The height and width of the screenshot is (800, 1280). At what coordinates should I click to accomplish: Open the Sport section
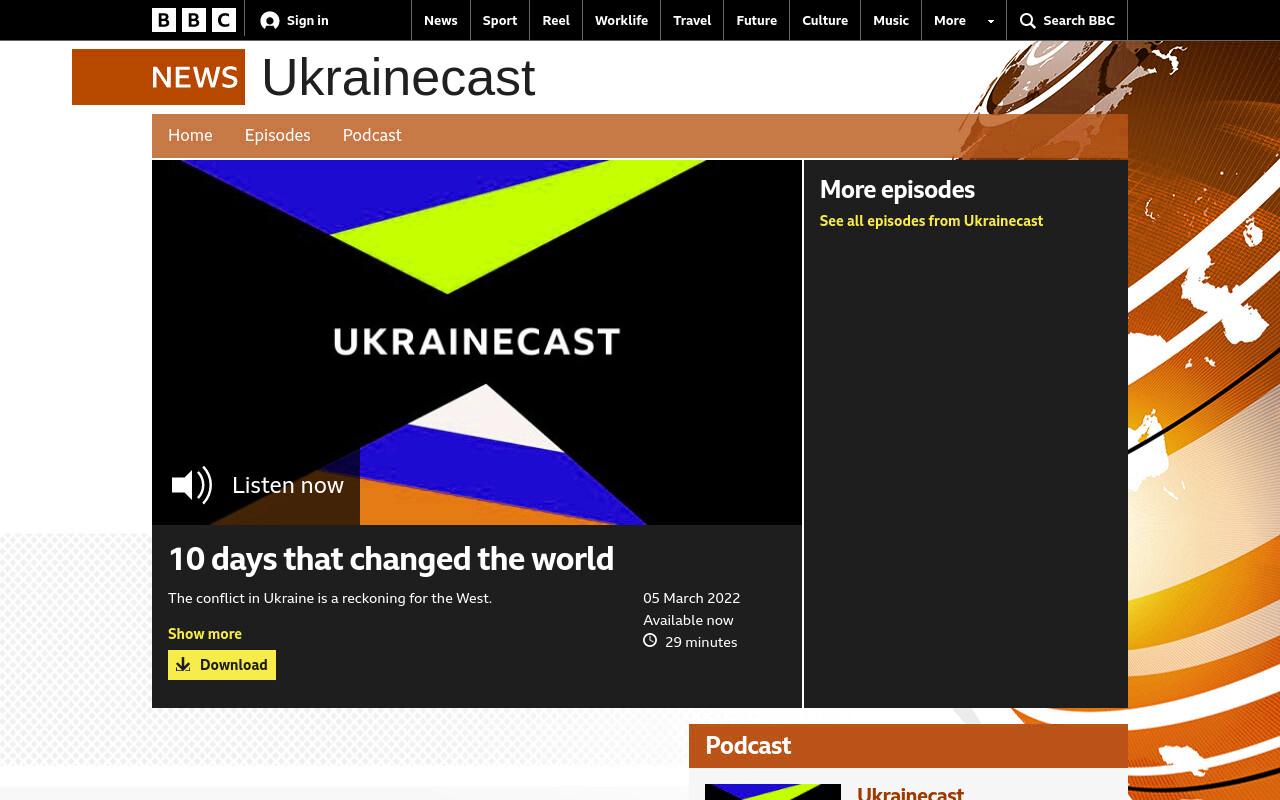point(500,20)
